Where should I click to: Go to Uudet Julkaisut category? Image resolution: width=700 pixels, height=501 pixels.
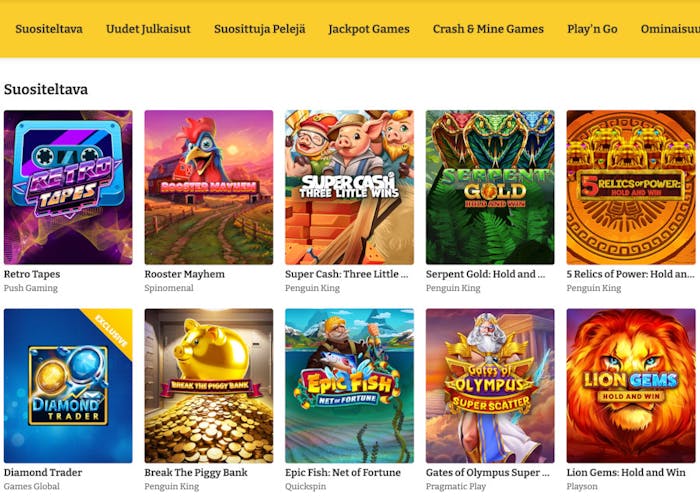[148, 29]
